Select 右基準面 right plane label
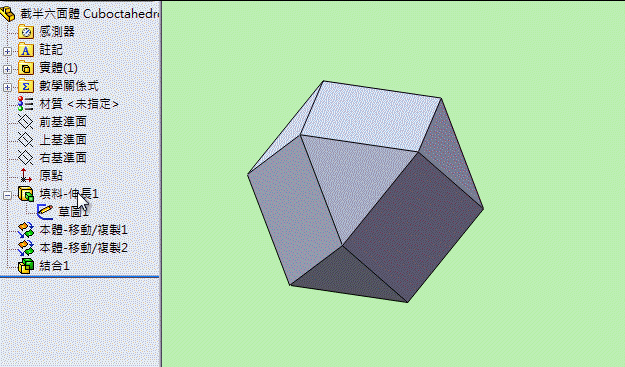This screenshot has height=367, width=625. coord(63,157)
